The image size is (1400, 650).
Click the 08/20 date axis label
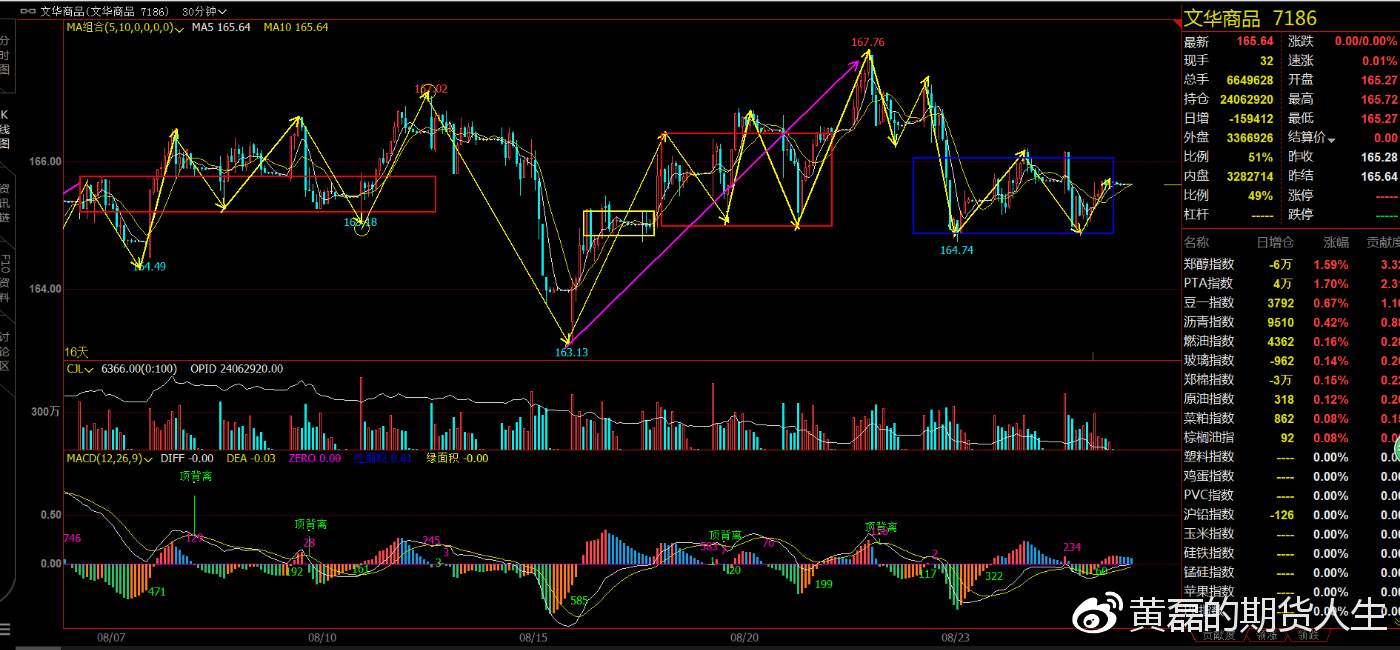pyautogui.click(x=745, y=637)
